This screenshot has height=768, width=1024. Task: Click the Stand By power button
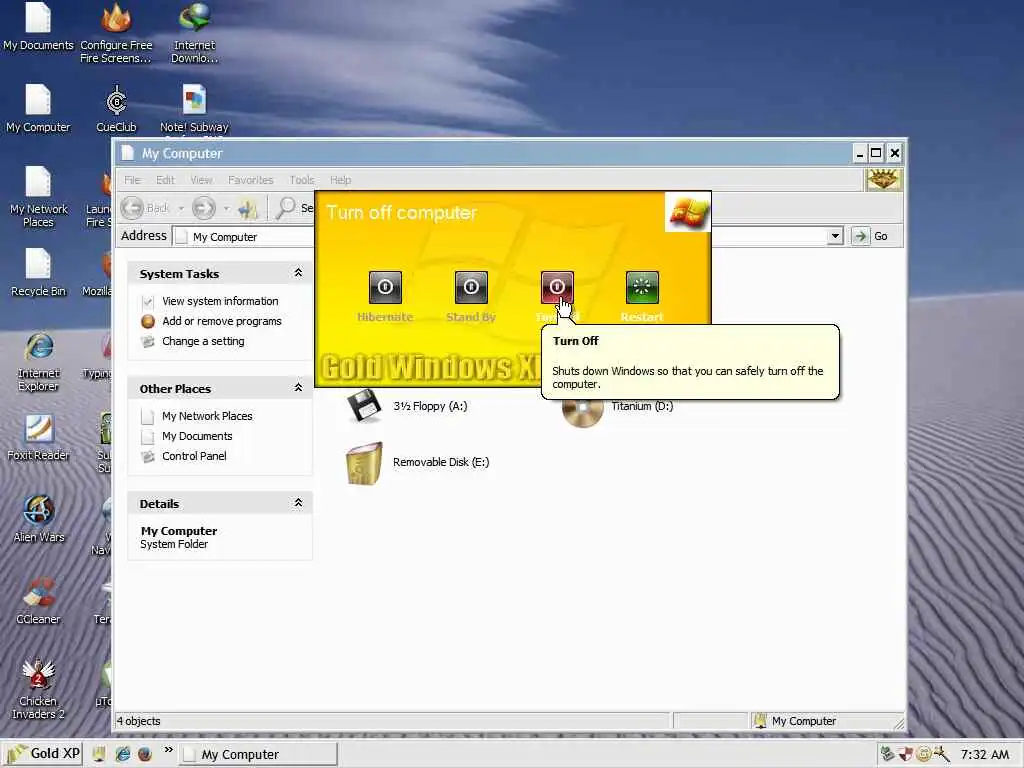[x=471, y=287]
